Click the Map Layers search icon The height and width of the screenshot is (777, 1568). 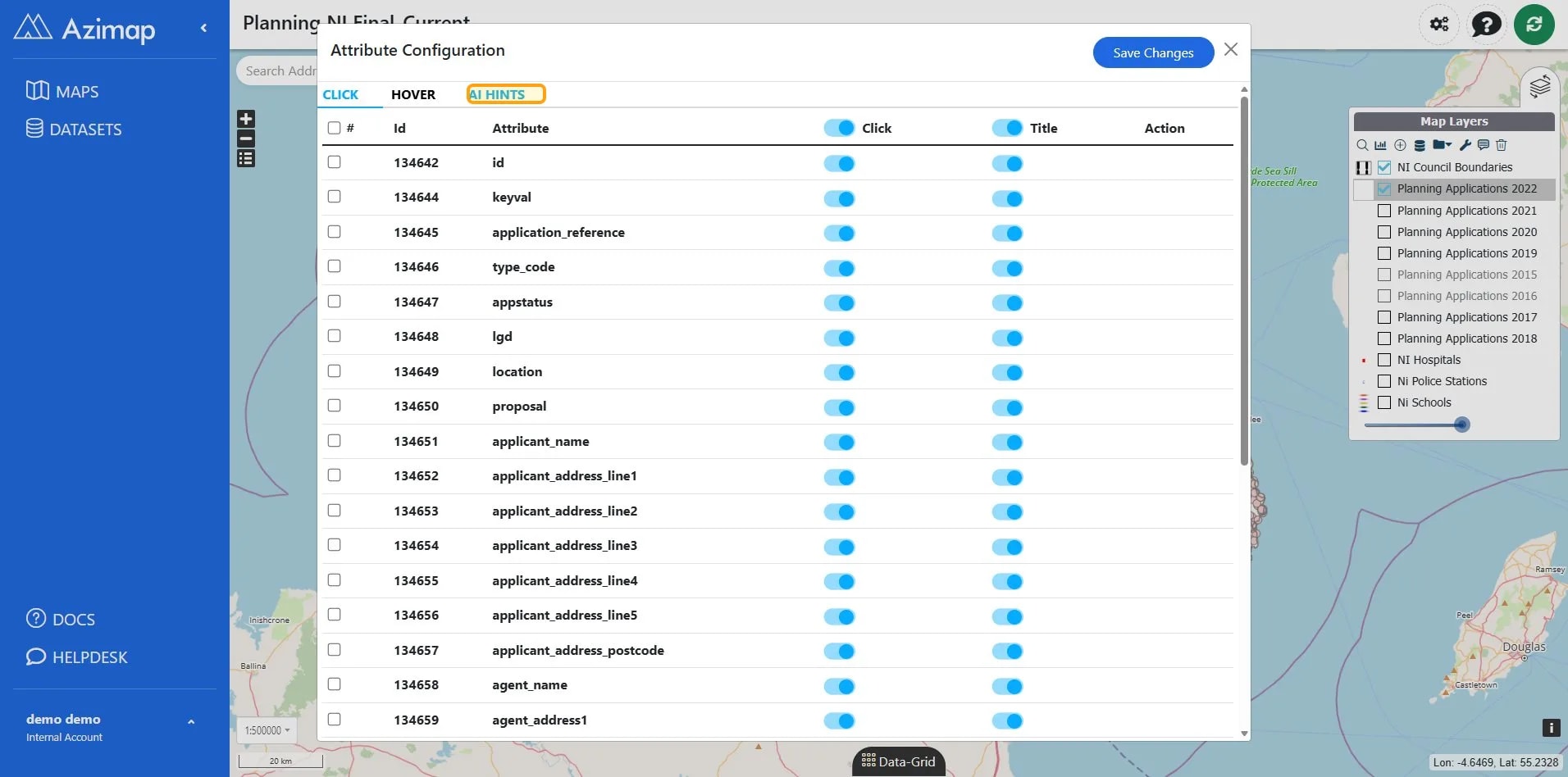coord(1362,145)
